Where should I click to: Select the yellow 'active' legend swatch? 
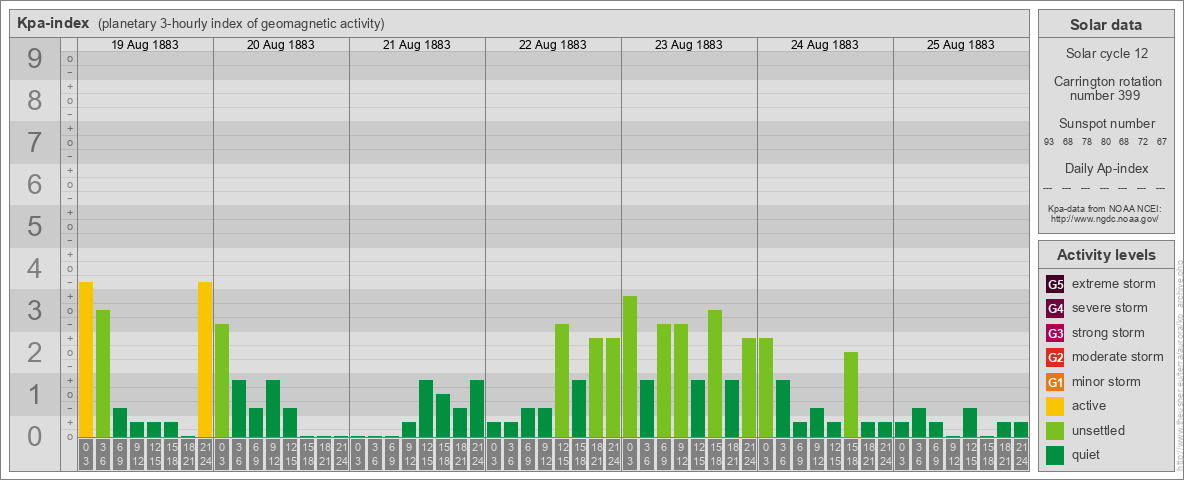[x=1055, y=406]
